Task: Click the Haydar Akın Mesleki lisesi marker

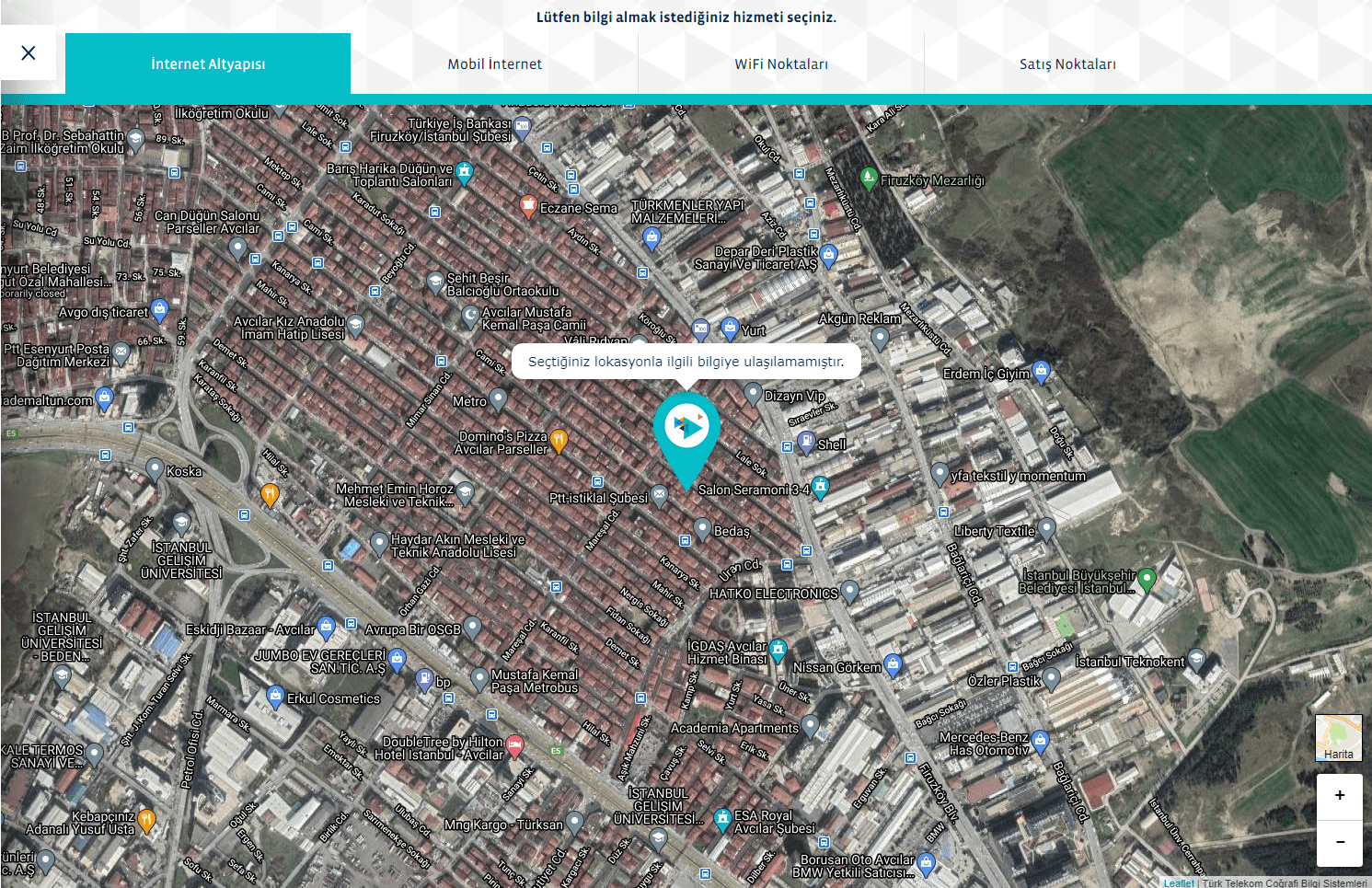Action: pyautogui.click(x=379, y=543)
